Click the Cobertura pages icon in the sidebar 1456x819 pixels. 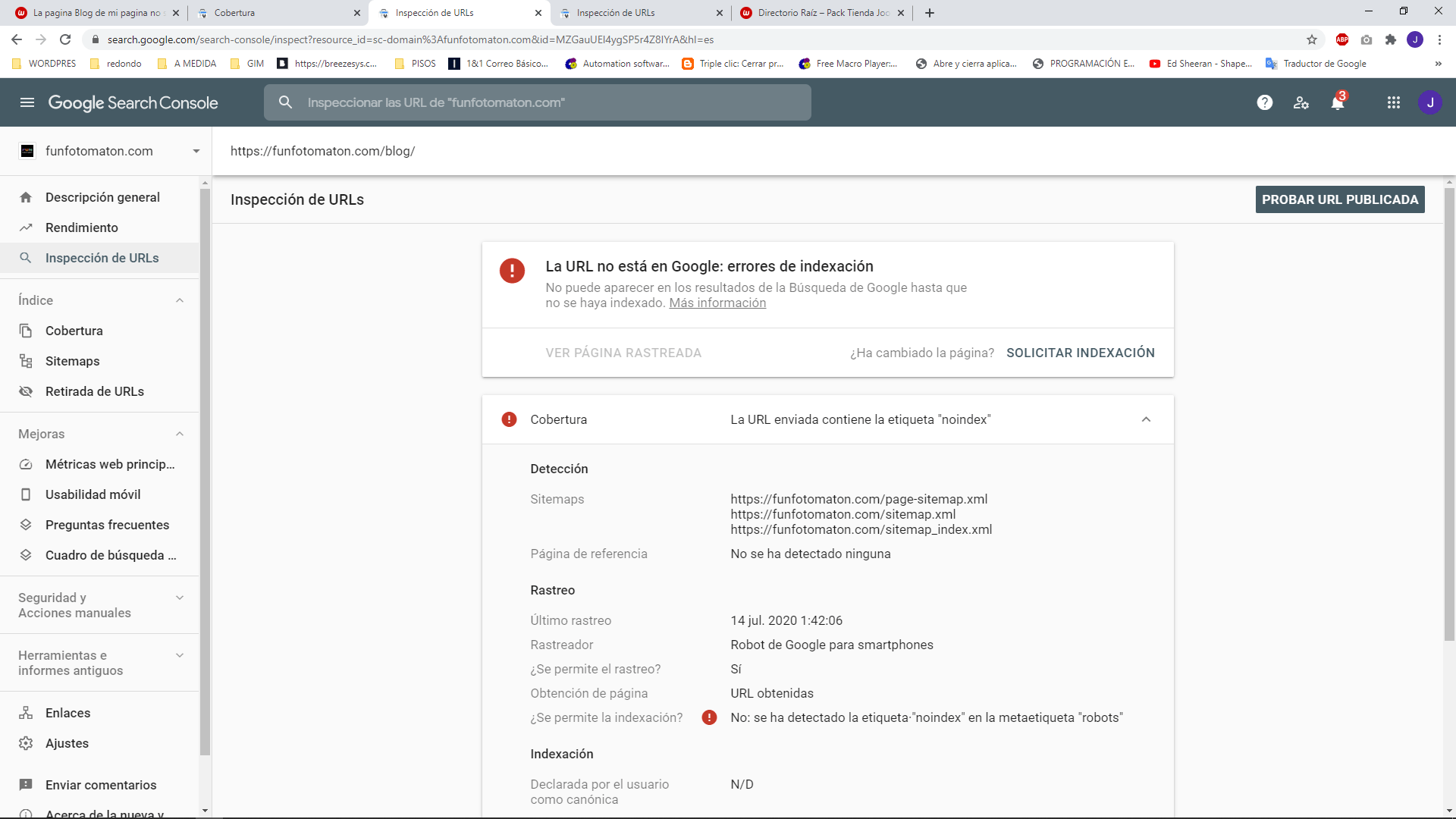(x=26, y=331)
